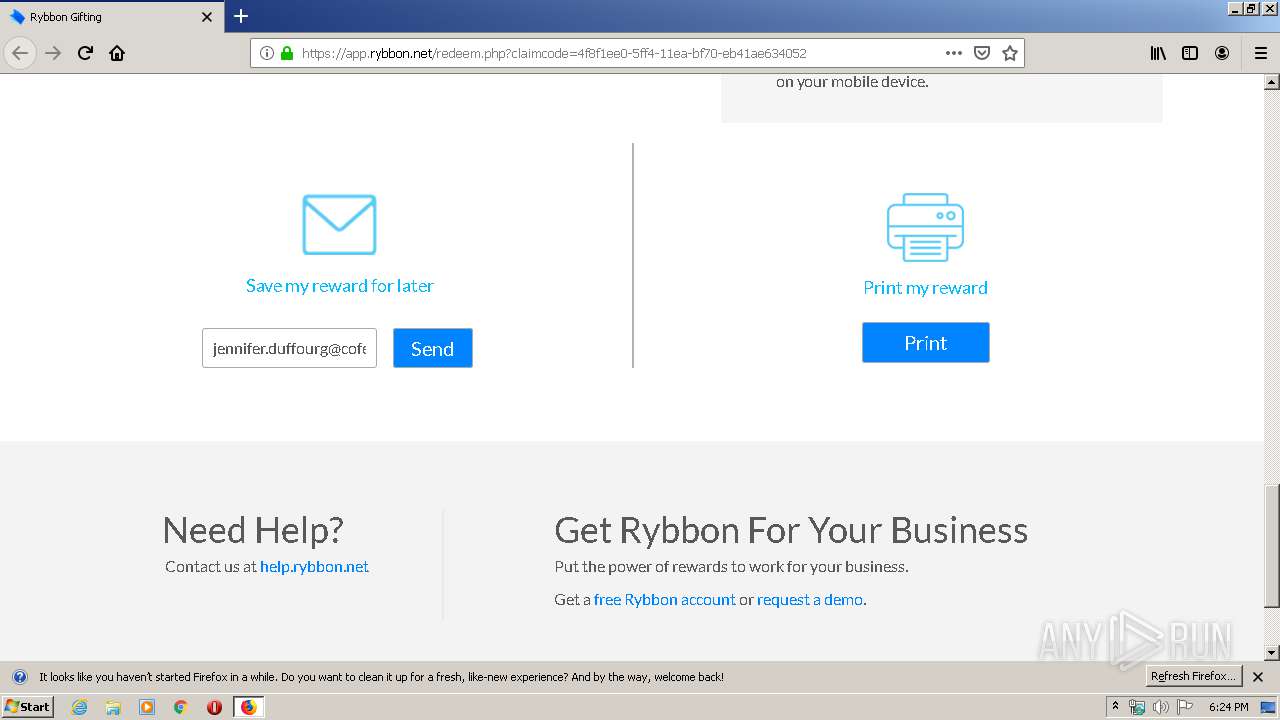This screenshot has width=1280, height=720.
Task: Open a new tab with plus button
Action: pyautogui.click(x=241, y=16)
